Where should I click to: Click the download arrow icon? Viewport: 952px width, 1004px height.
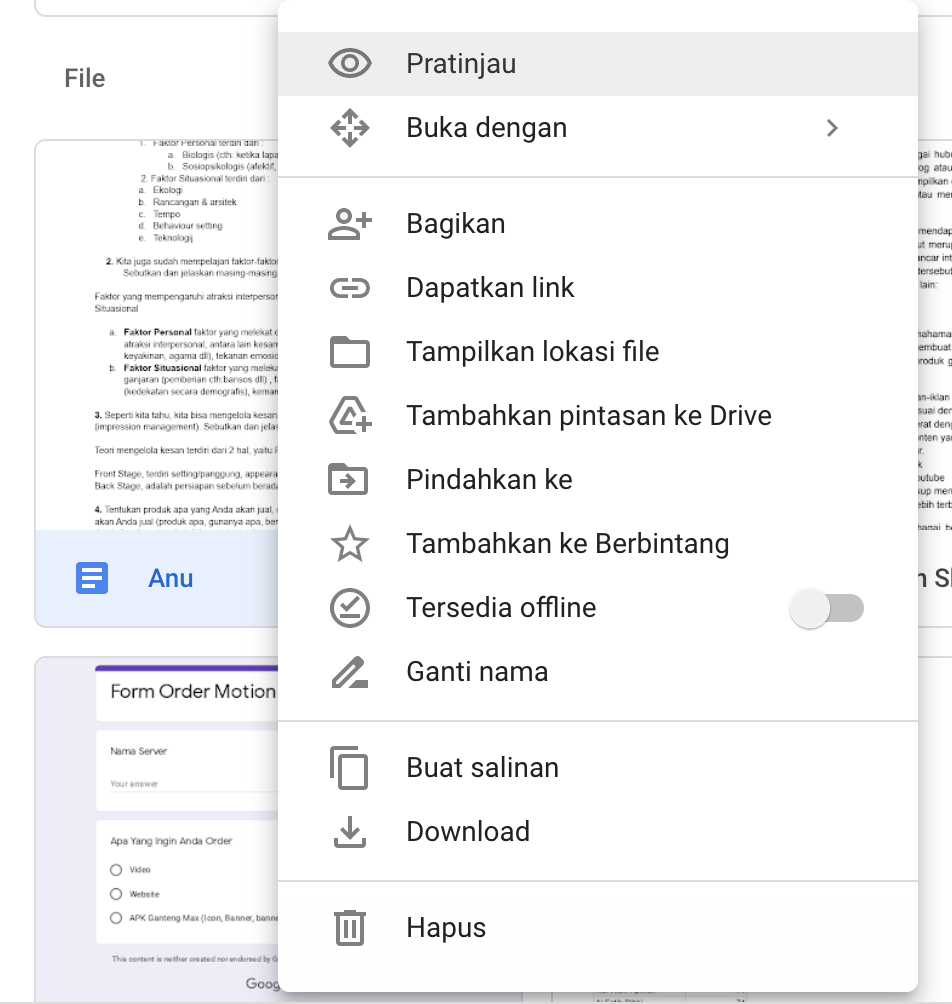[x=349, y=832]
